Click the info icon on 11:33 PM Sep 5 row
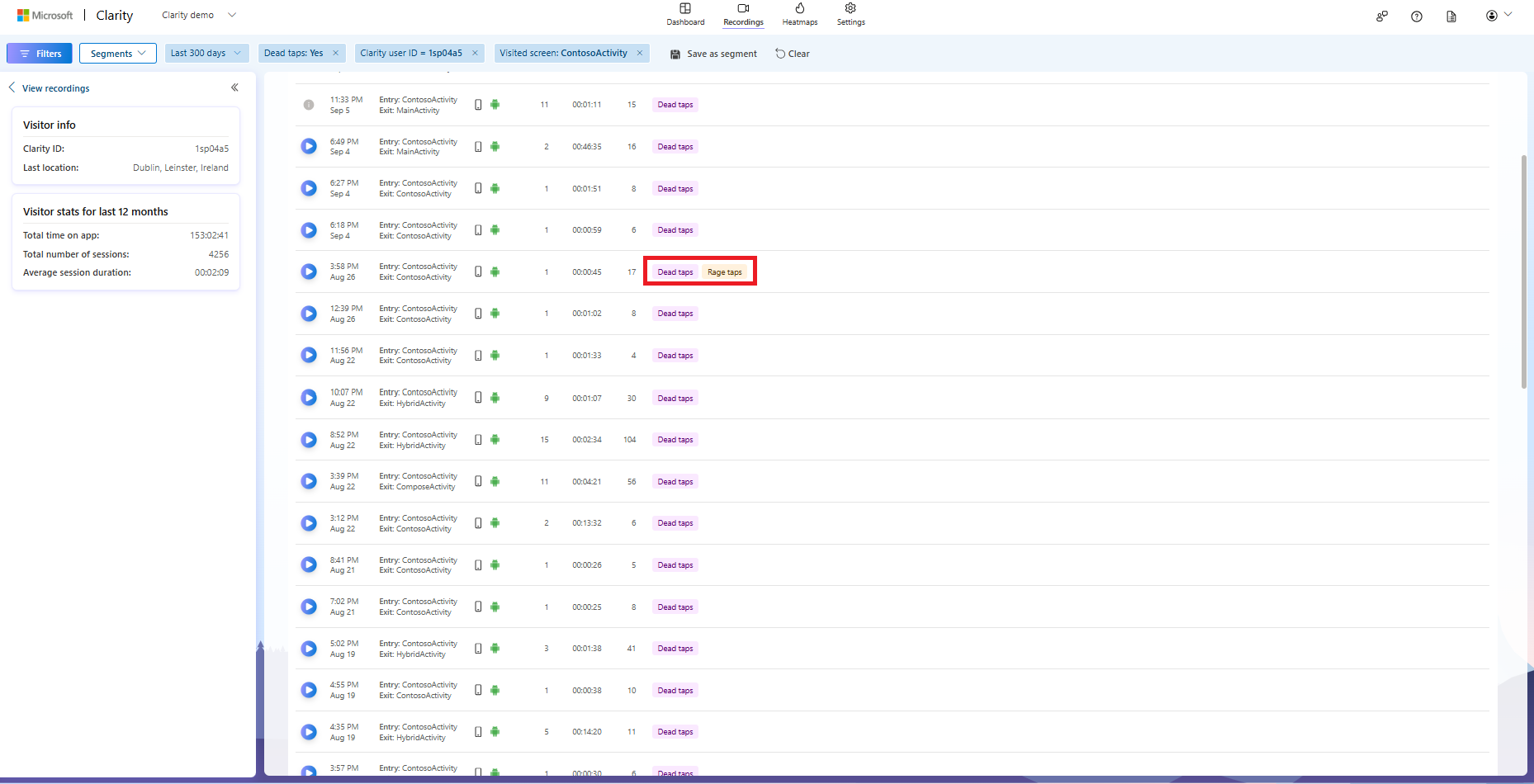The image size is (1534, 784). click(309, 105)
